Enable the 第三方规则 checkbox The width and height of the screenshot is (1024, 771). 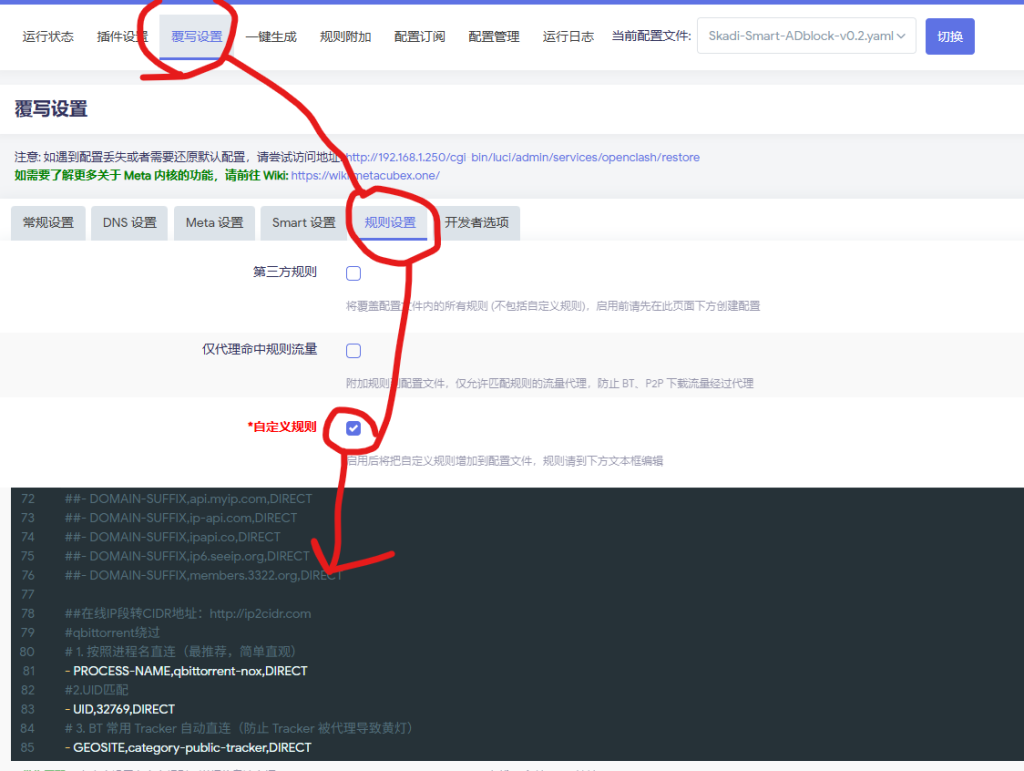pos(353,273)
